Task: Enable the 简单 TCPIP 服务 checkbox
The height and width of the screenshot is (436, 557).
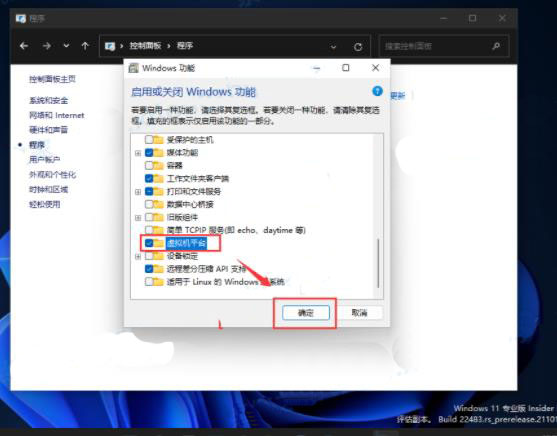Action: (x=149, y=230)
